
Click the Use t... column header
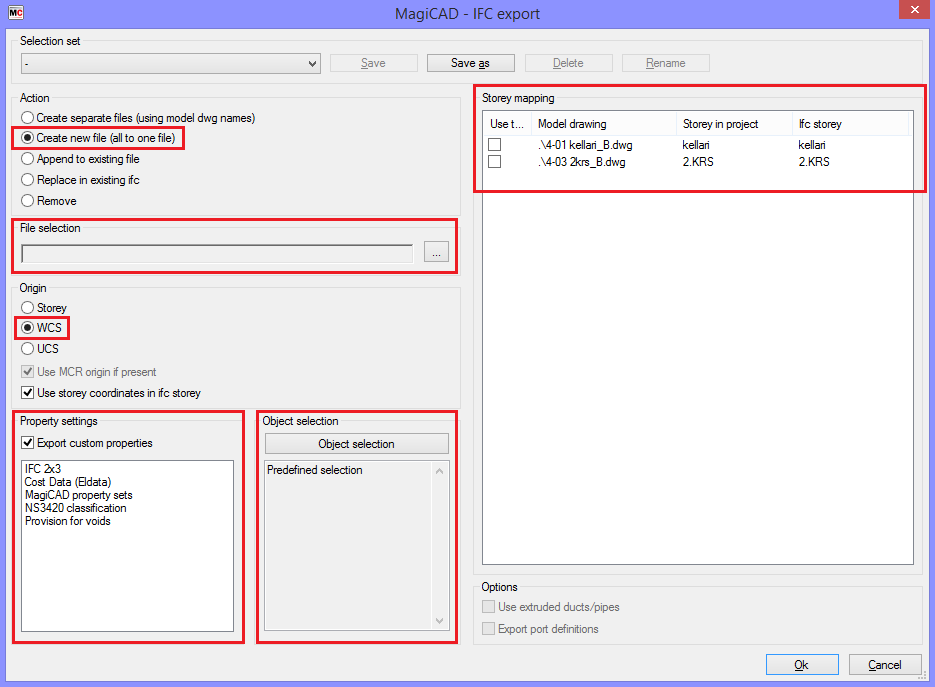(x=507, y=124)
